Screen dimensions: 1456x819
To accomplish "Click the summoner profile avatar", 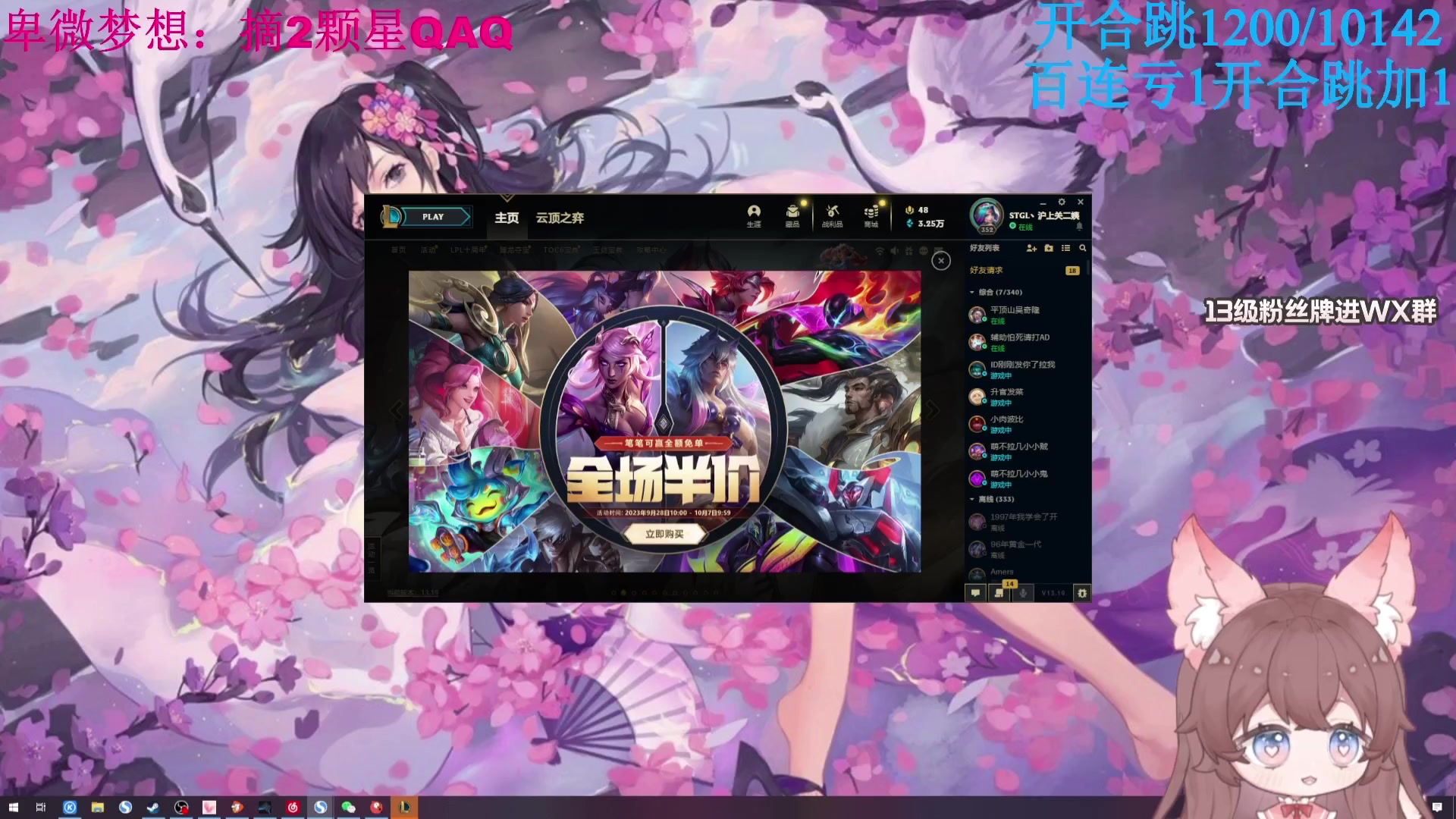I will pyautogui.click(x=987, y=216).
